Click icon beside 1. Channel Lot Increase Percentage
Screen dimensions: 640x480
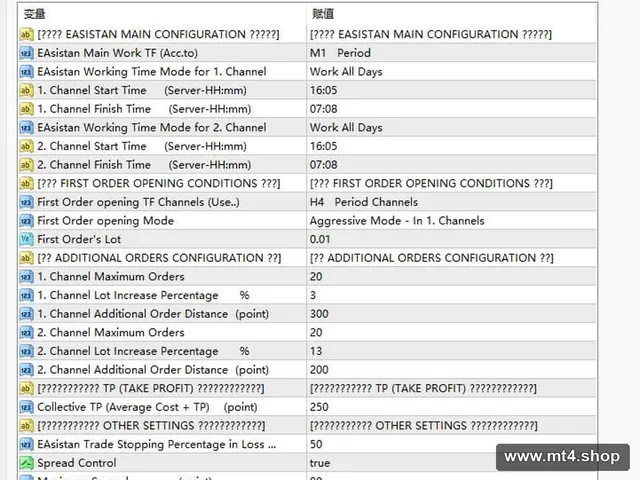pyautogui.click(x=26, y=296)
